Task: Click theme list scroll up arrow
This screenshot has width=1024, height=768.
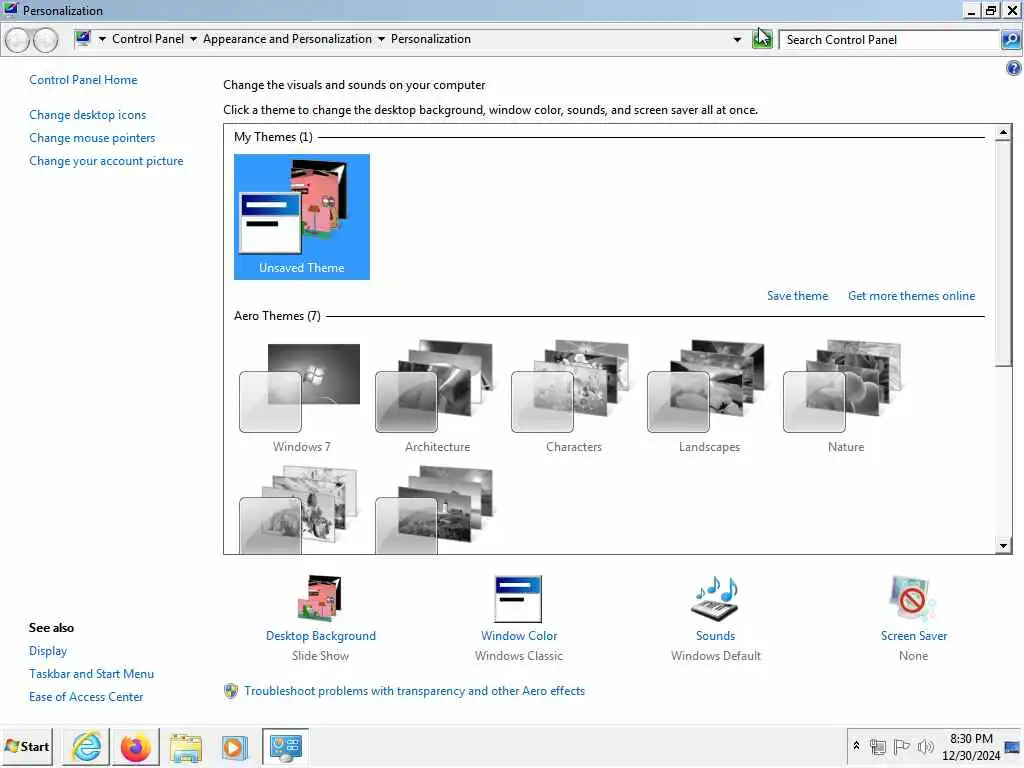Action: pyautogui.click(x=1003, y=133)
